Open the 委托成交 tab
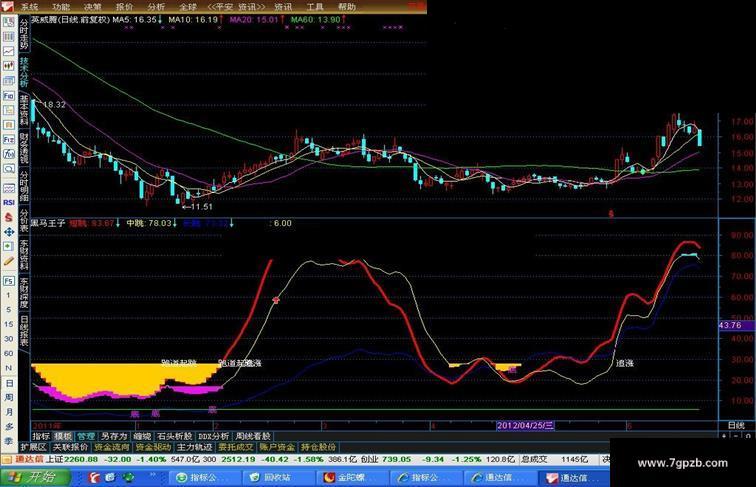Screen dimensions: 756x487 [x=235, y=447]
